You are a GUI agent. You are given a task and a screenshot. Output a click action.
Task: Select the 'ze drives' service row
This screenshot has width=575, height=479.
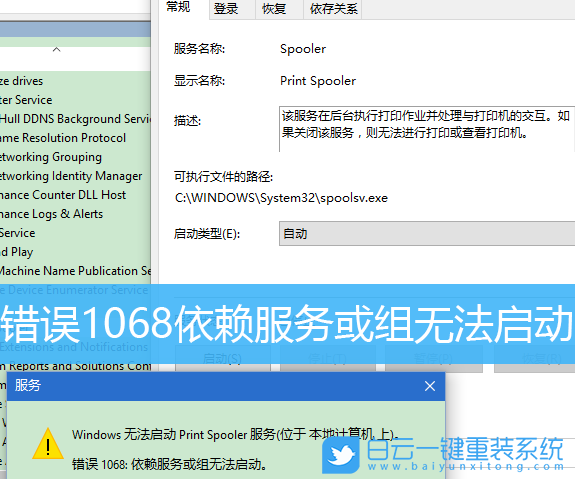(x=75, y=81)
